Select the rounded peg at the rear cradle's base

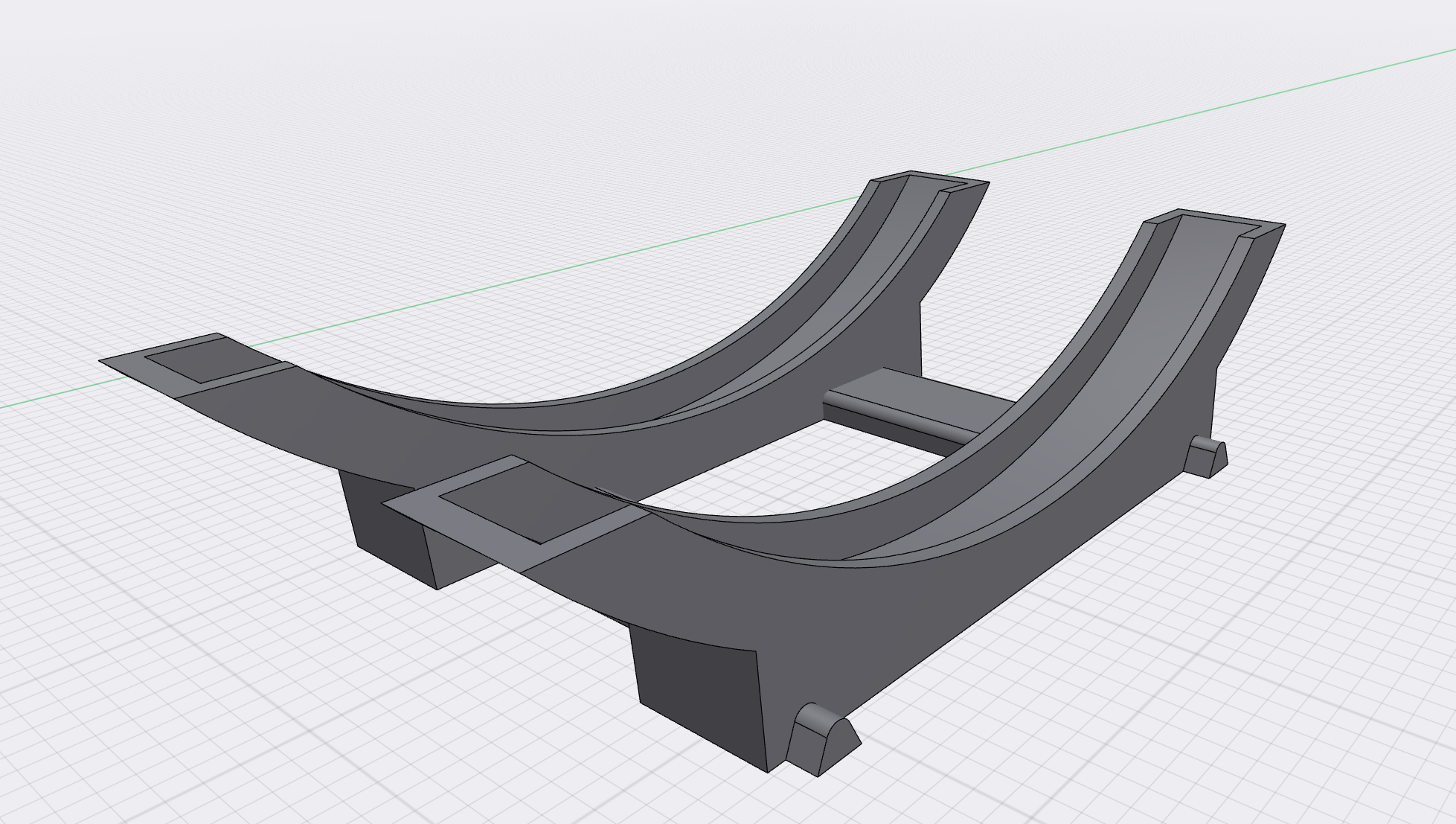pyautogui.click(x=1205, y=456)
